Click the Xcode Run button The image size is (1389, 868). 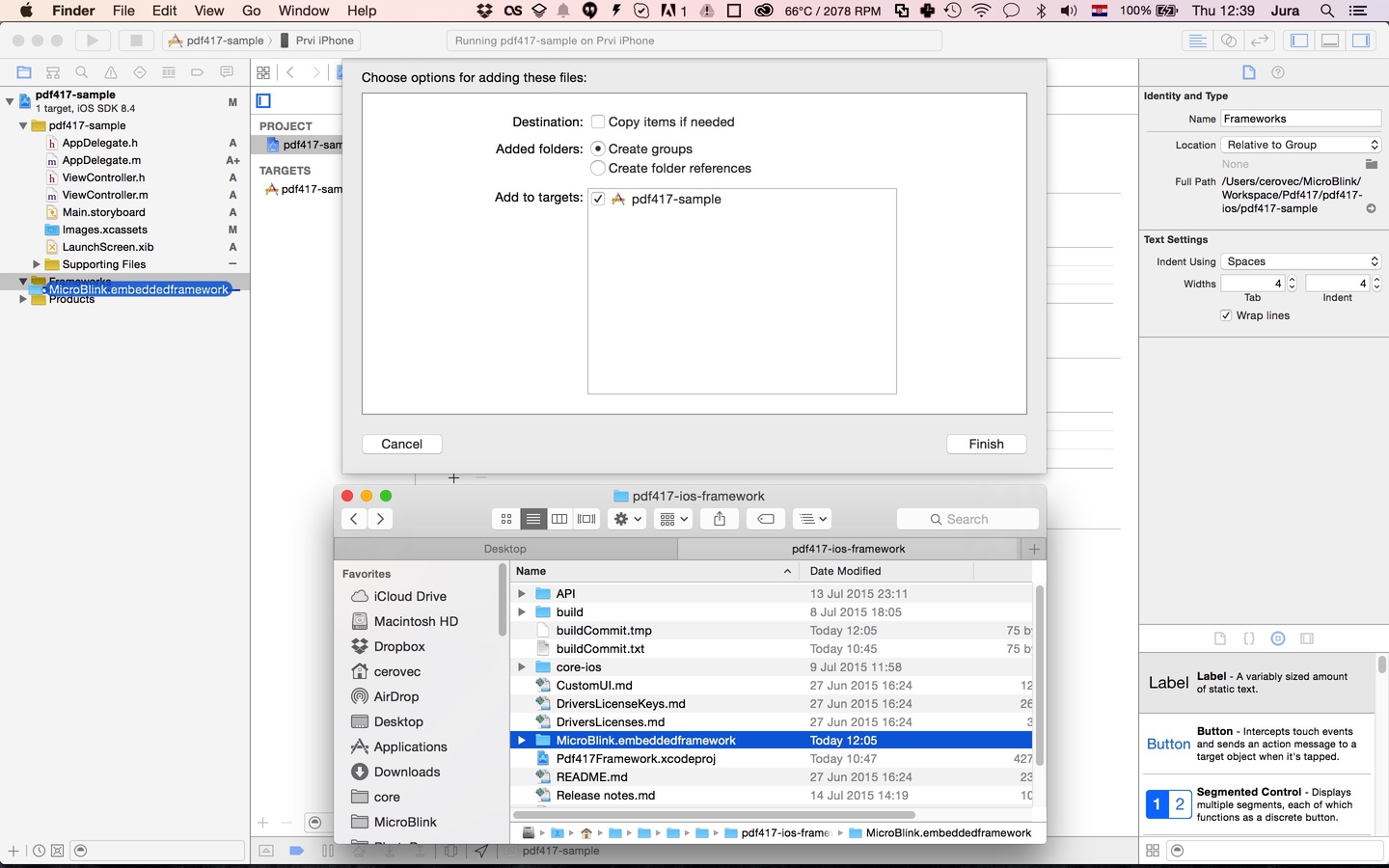93,41
